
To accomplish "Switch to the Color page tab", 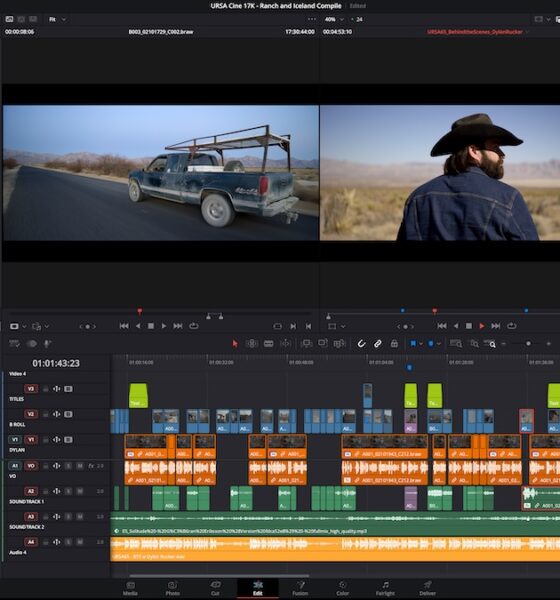I will coord(342,588).
